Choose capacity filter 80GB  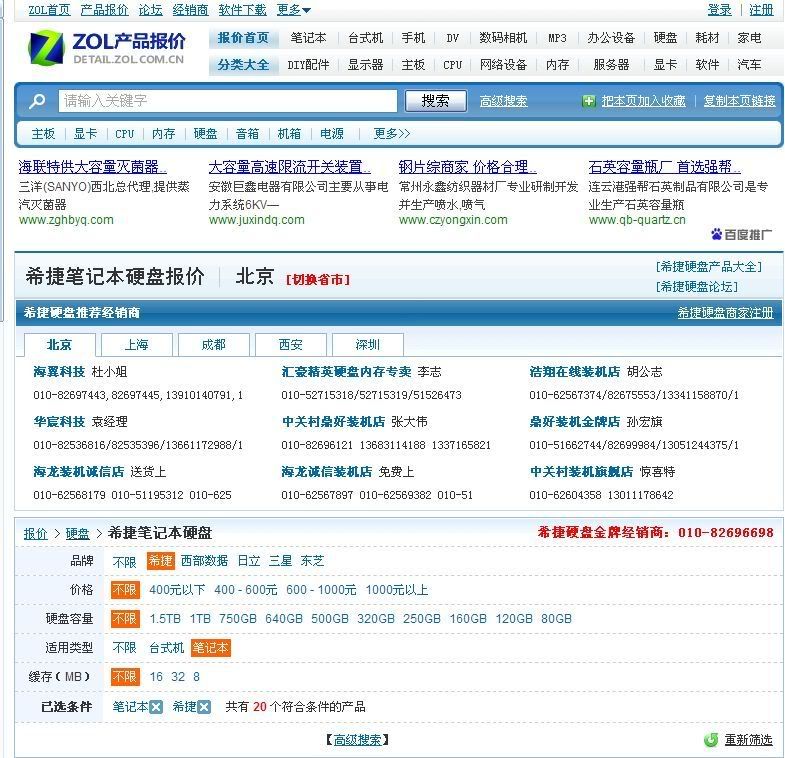556,619
